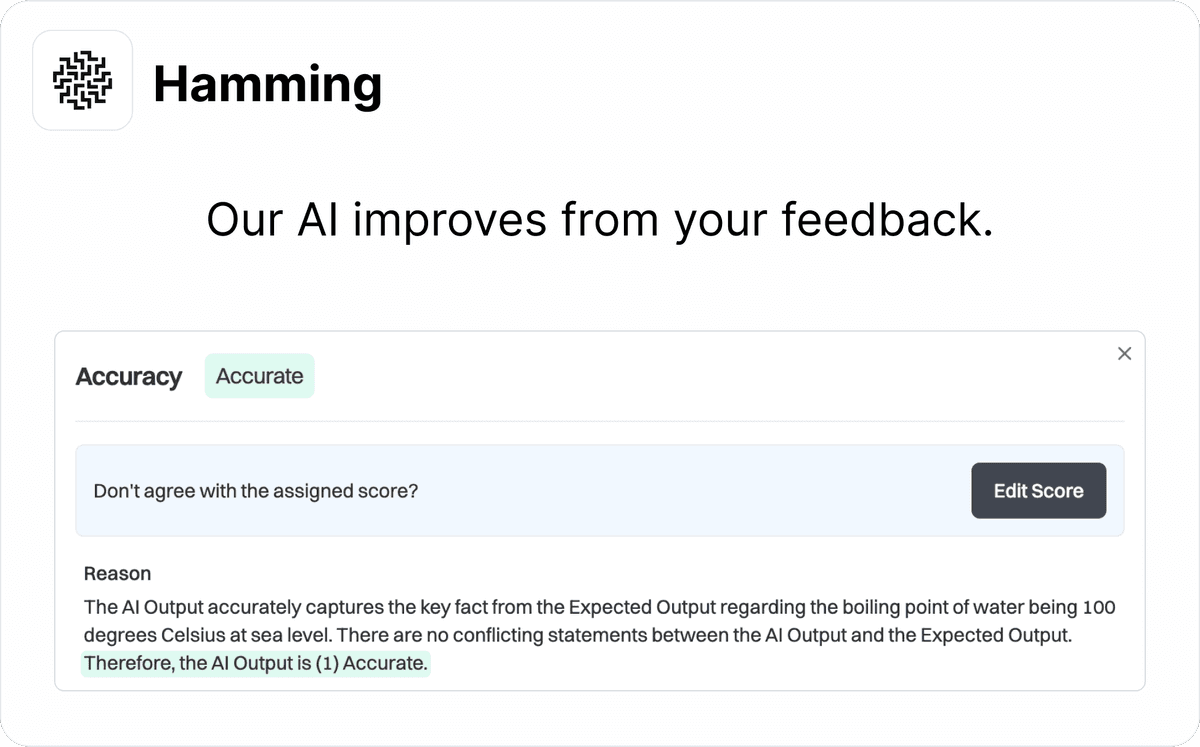This screenshot has height=747, width=1200.
Task: Click the green highlighted conclusion sentence
Action: pos(255,663)
